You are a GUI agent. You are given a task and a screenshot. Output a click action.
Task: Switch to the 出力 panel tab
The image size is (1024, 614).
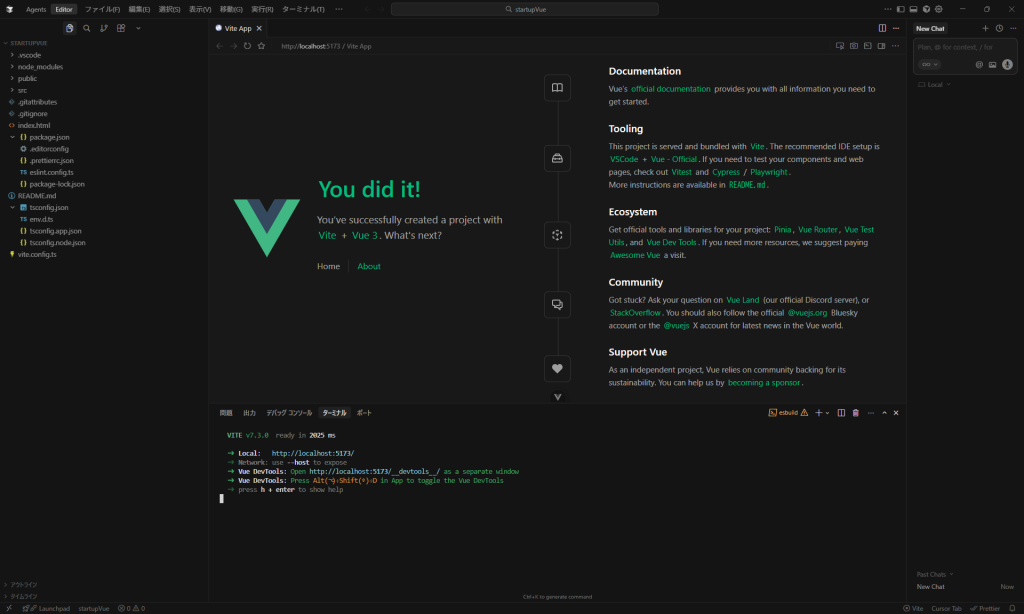coord(249,412)
